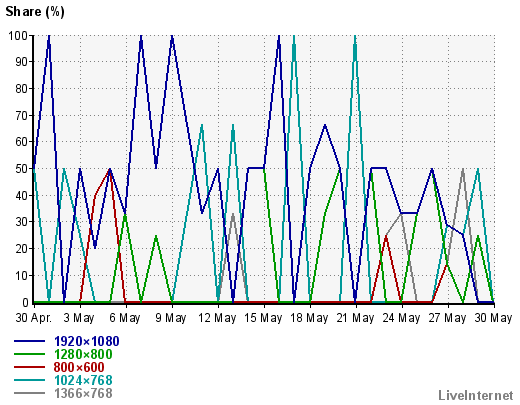
Task: Click the 9 May date axis label
Action: (171, 318)
